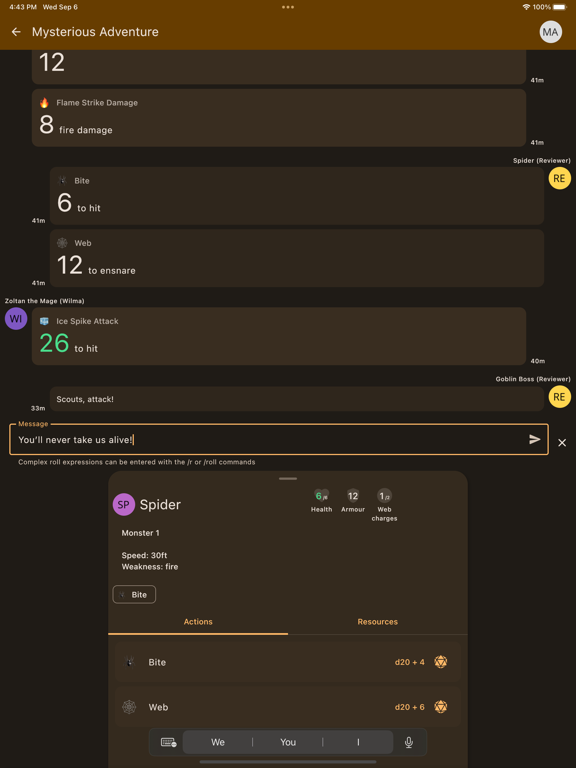Choose the "We" keyboard suggestion
Screen dimensions: 576x768
pos(218,743)
